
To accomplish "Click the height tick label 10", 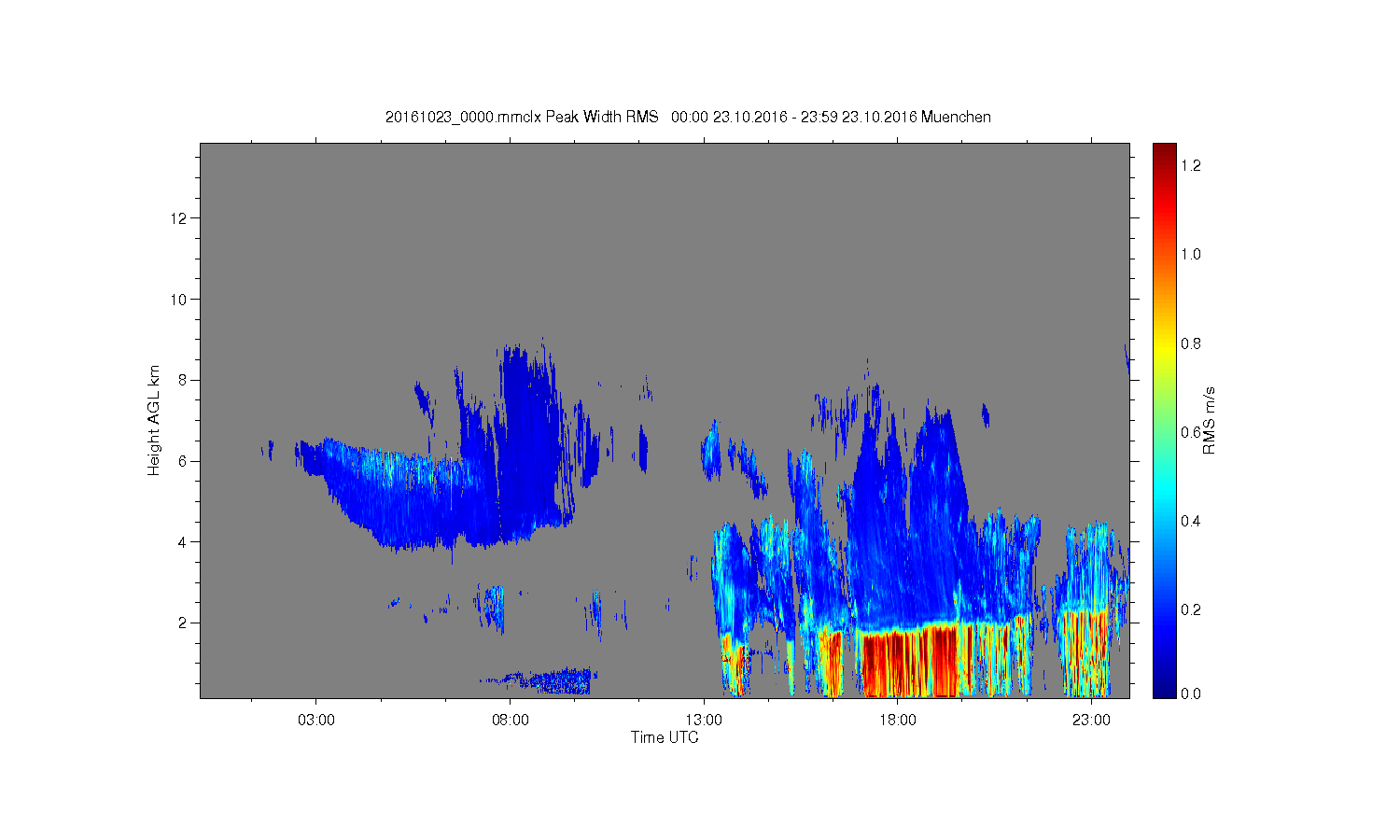I will tap(179, 300).
